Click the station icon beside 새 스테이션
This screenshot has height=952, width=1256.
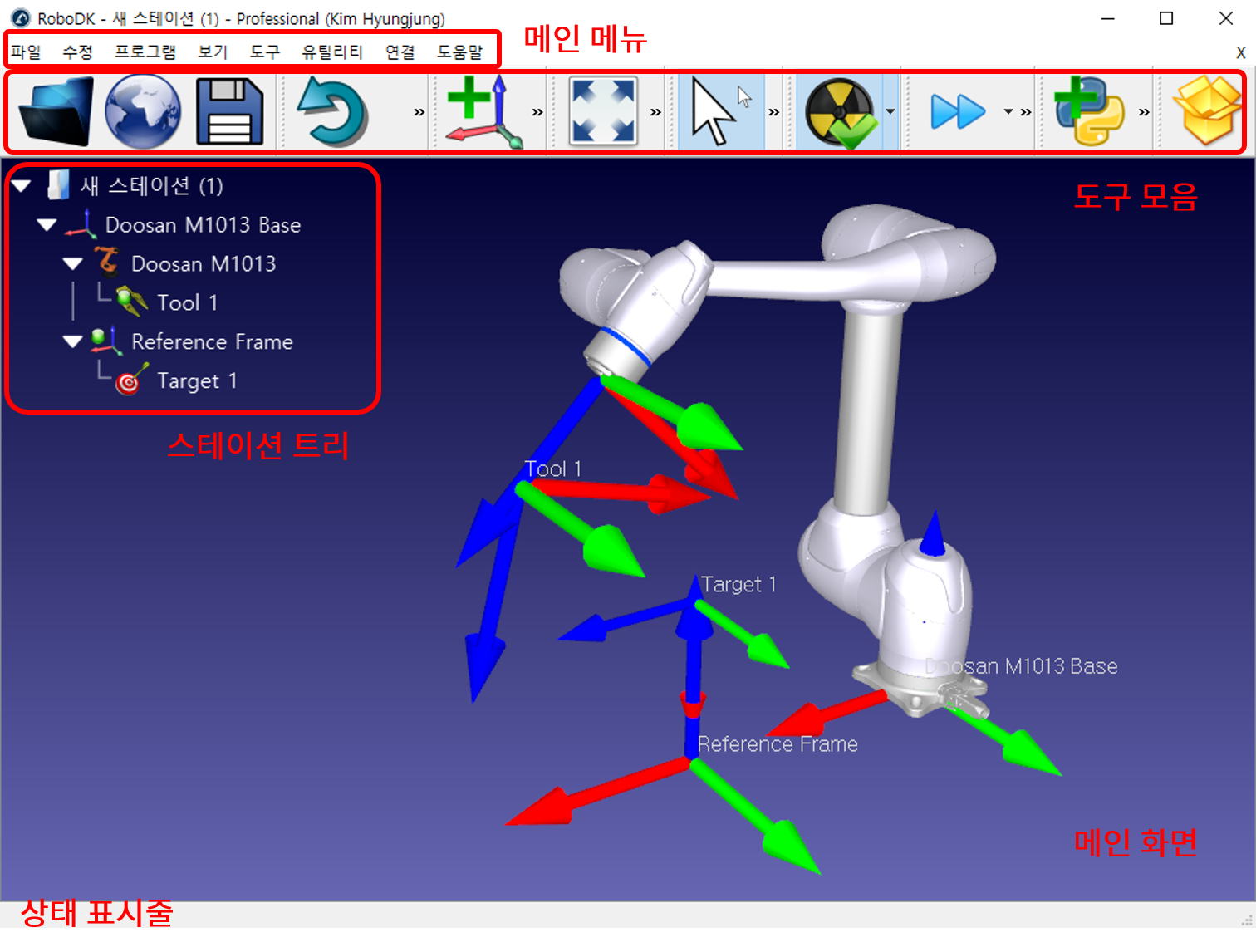58,185
